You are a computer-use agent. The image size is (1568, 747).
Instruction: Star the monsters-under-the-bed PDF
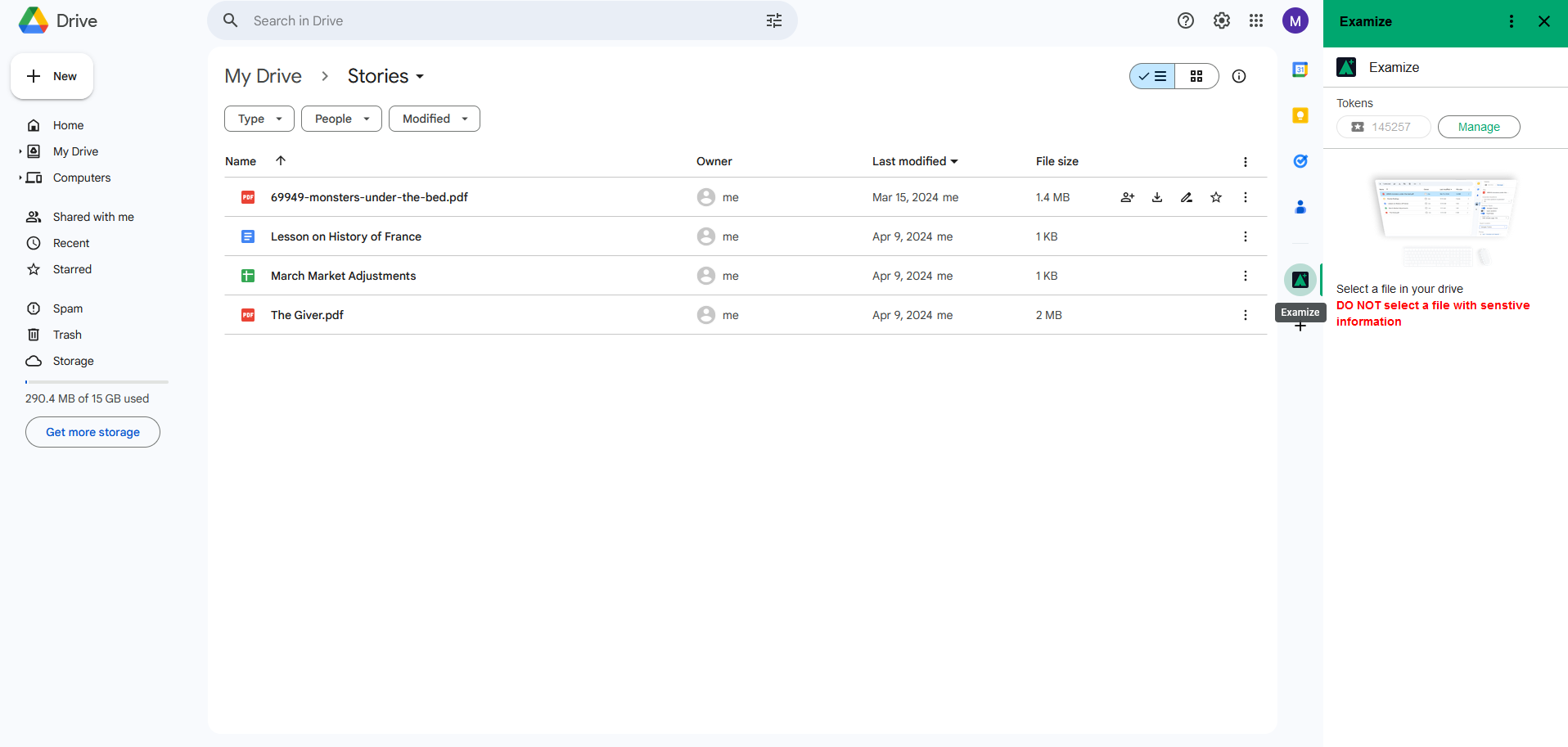coord(1216,197)
